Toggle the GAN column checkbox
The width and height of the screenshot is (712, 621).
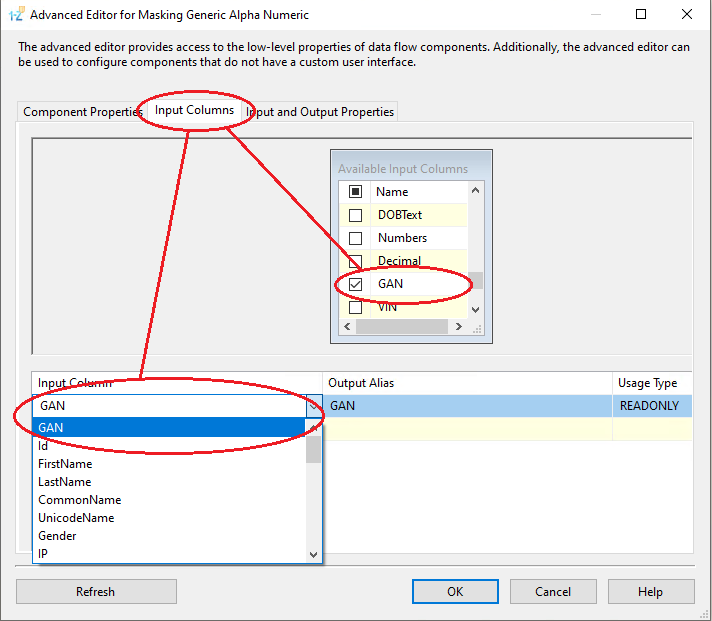tap(355, 284)
